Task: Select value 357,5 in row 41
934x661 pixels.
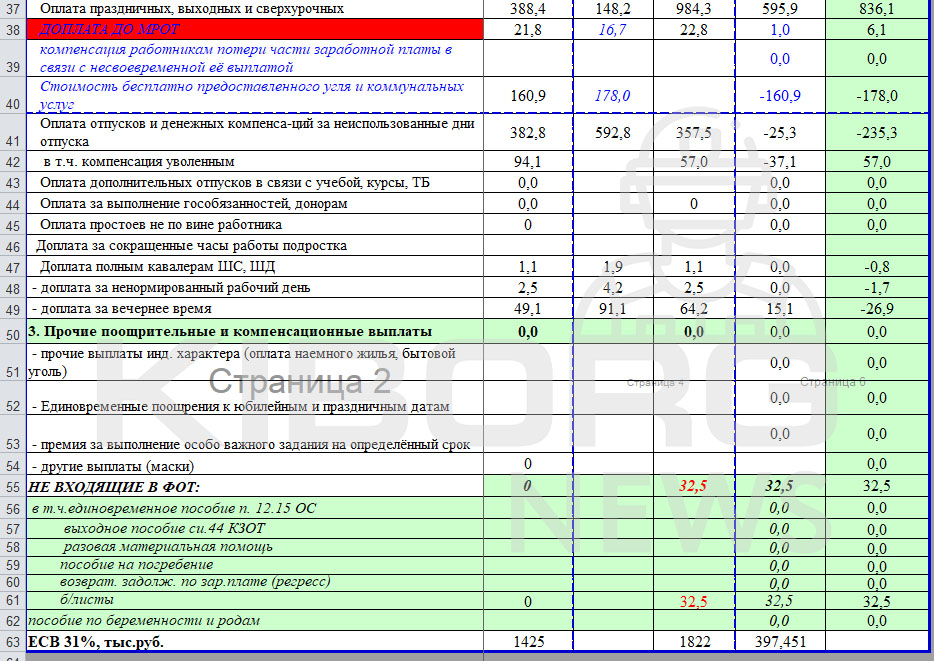Action: 693,132
